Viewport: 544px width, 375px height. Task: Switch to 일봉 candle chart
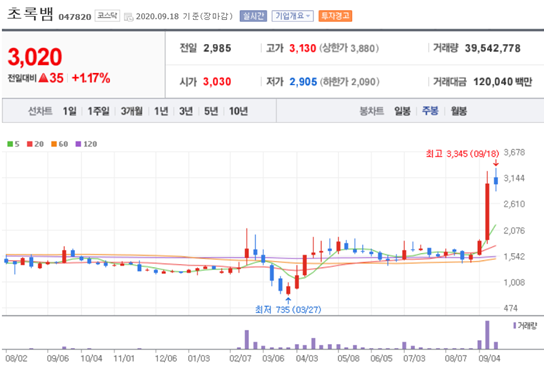[x=402, y=111]
